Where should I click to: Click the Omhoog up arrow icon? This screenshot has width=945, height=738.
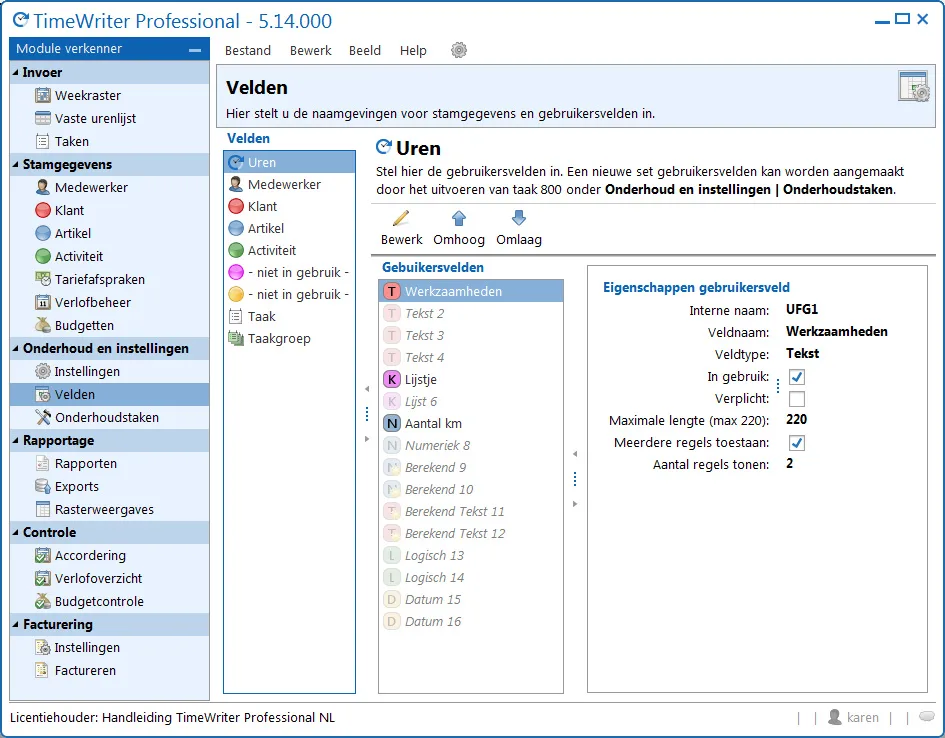(459, 218)
